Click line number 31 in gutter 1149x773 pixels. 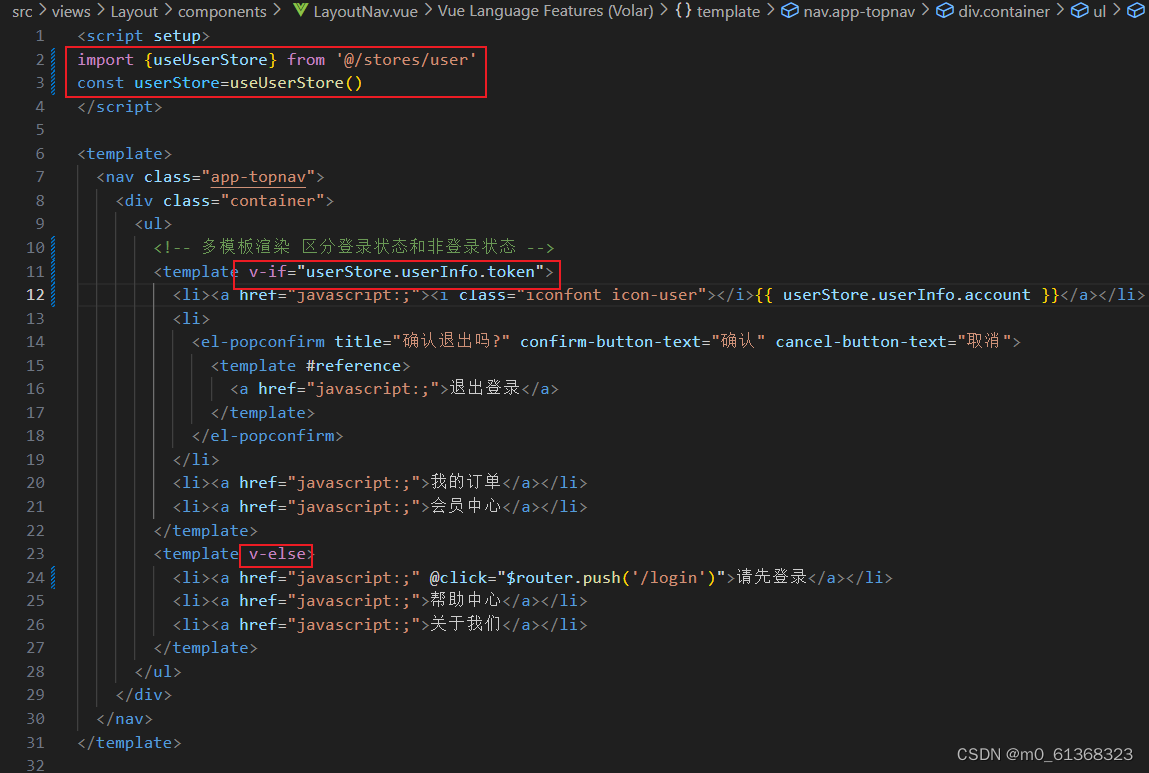(x=35, y=742)
